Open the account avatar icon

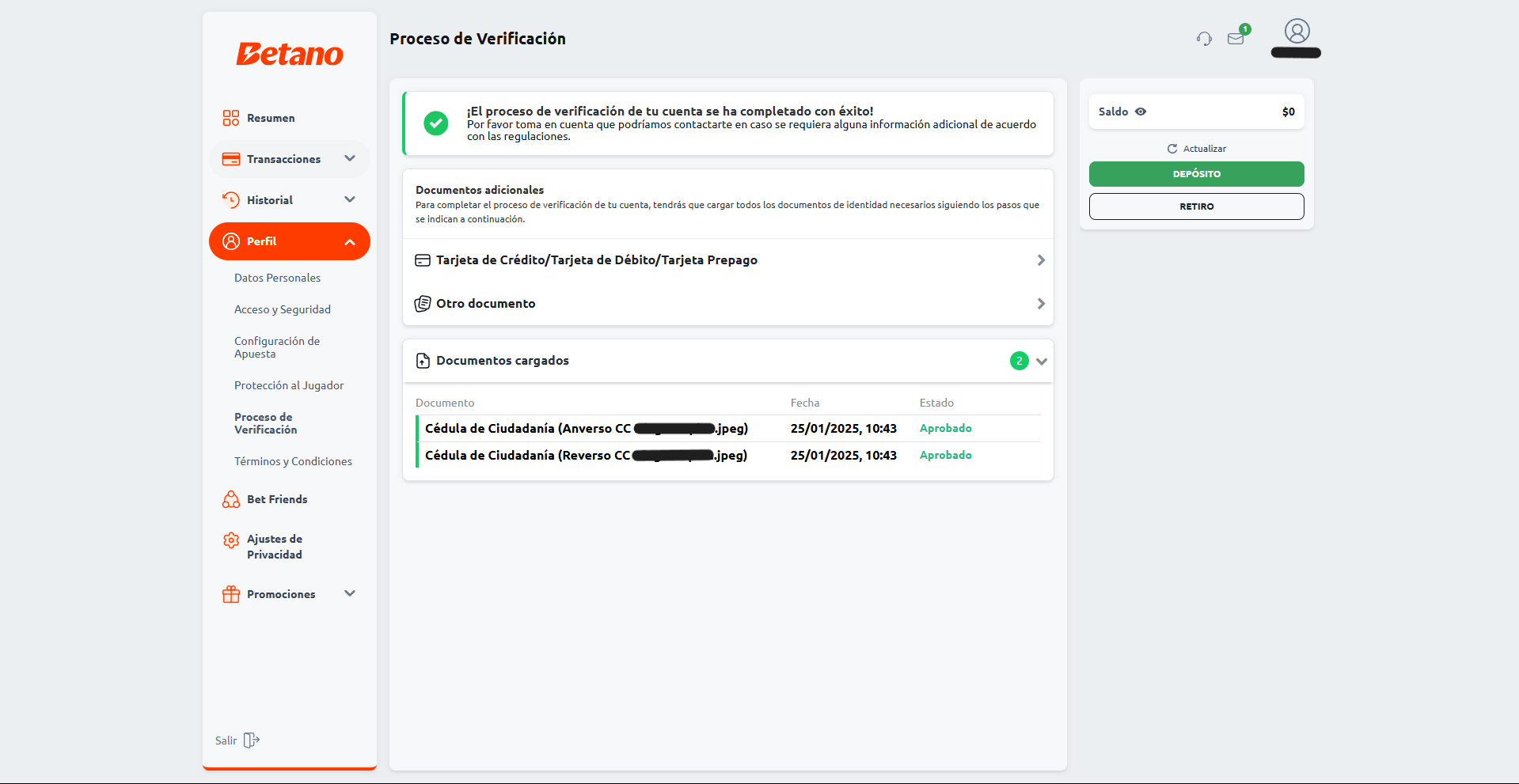pyautogui.click(x=1297, y=32)
